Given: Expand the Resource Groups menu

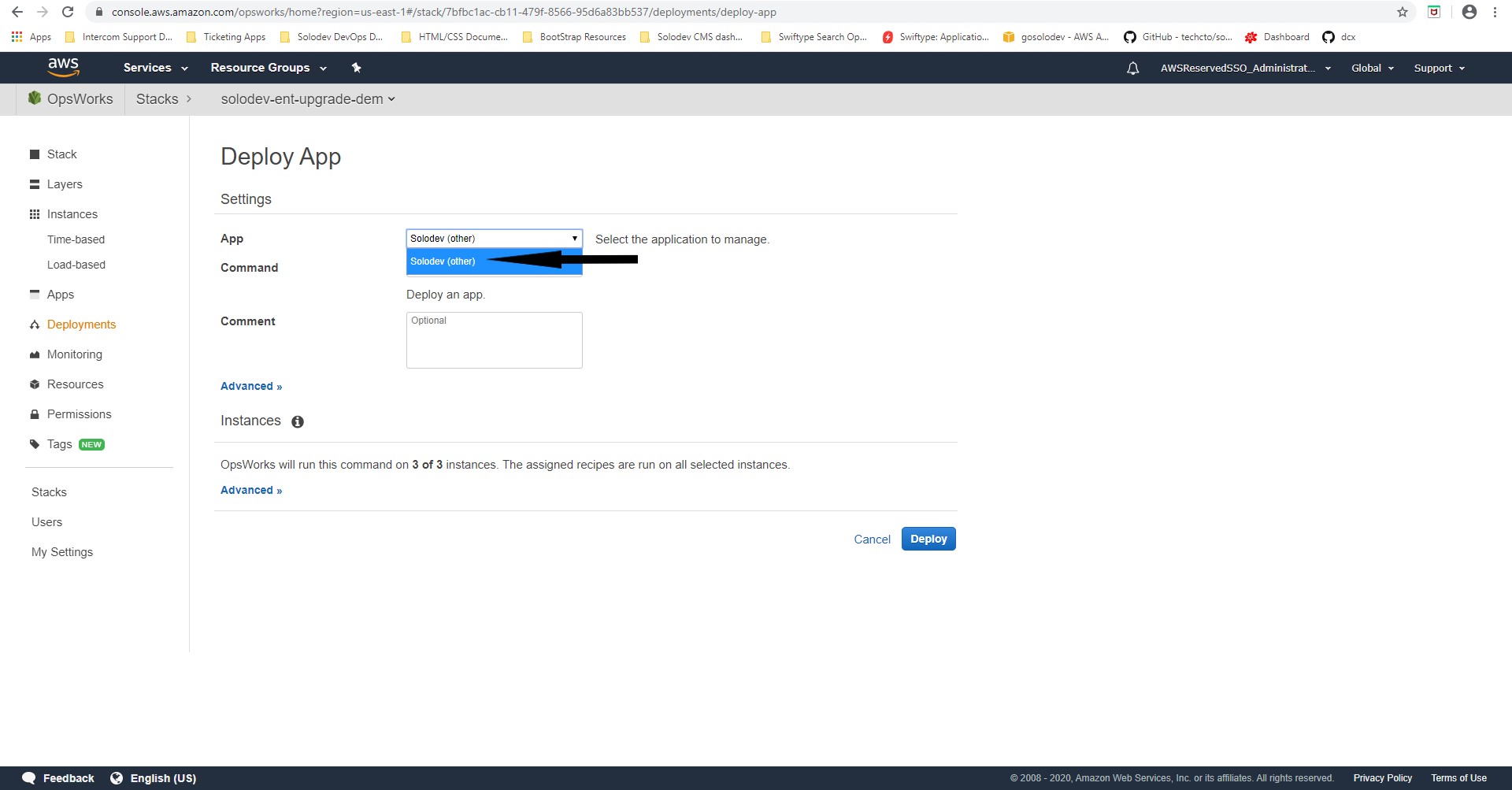Looking at the screenshot, I should pos(269,68).
